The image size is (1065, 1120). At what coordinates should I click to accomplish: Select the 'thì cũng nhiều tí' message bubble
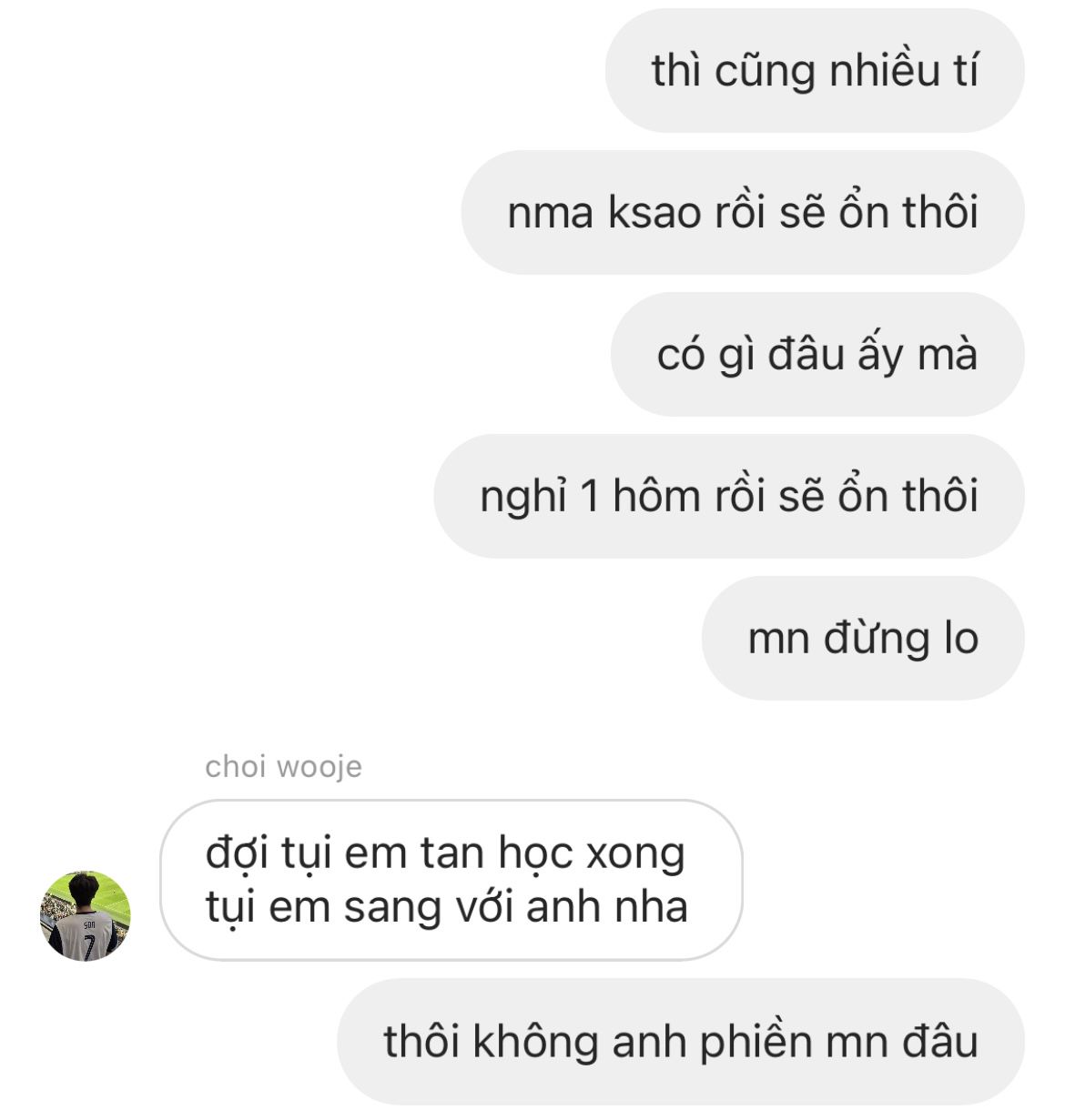815,71
